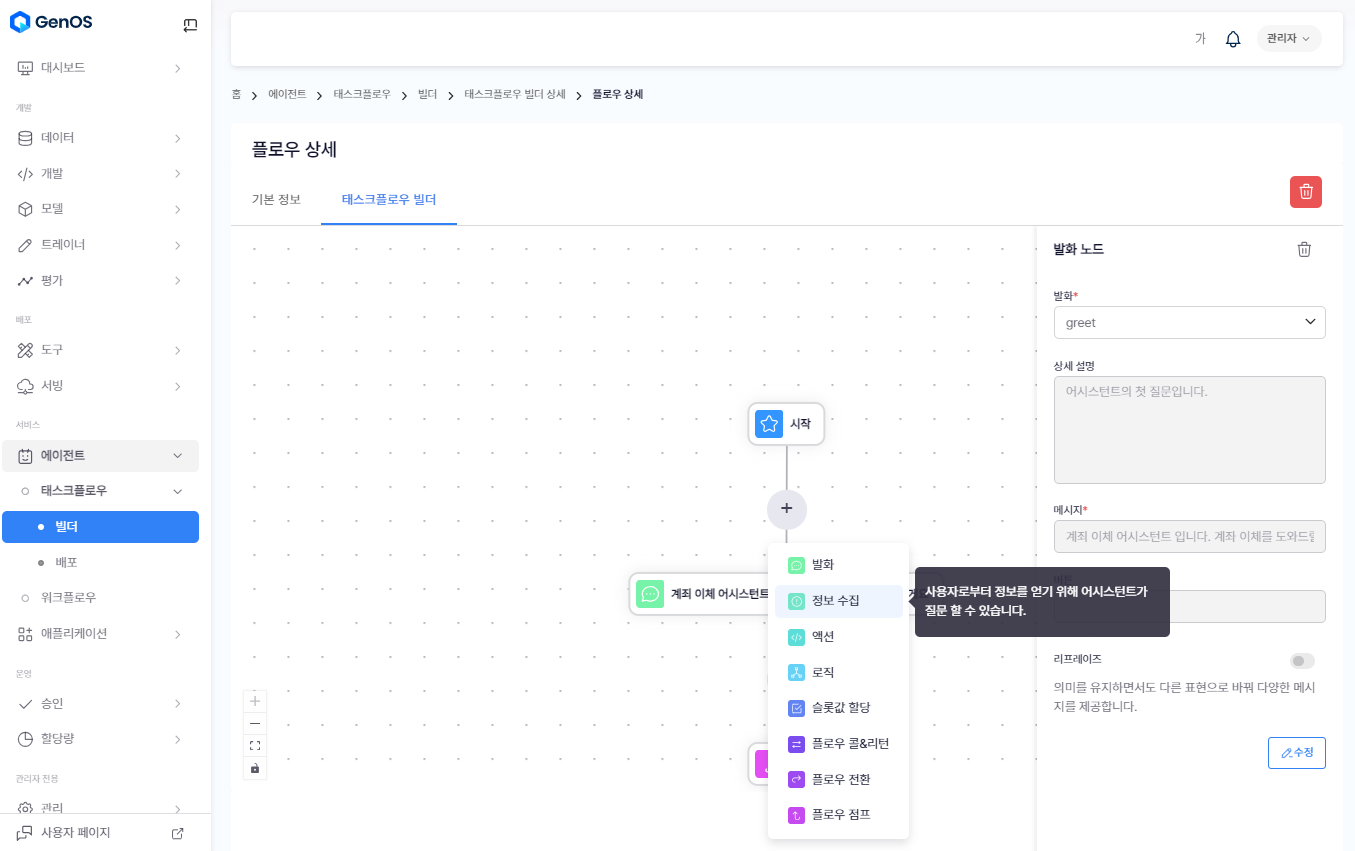
Task: Click the red trash delete button
Action: (1305, 192)
